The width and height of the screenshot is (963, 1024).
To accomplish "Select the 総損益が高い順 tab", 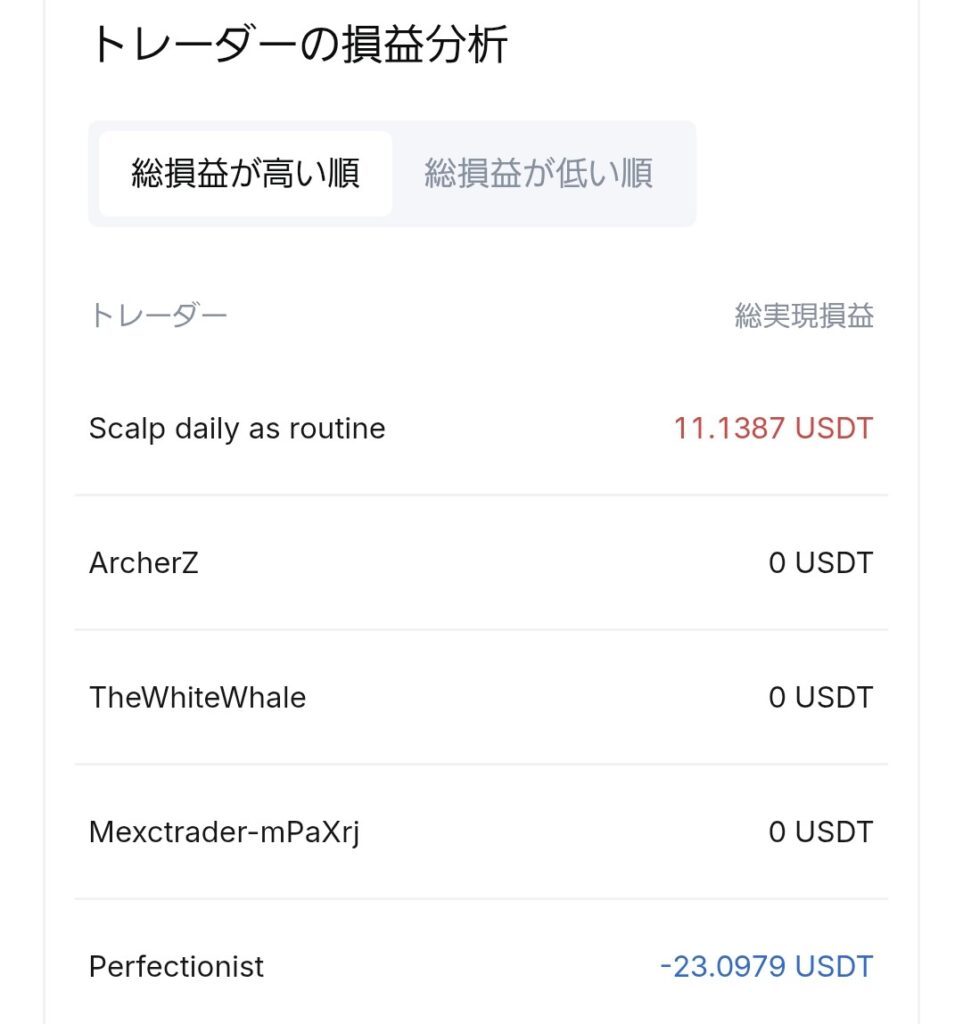I will tap(245, 174).
